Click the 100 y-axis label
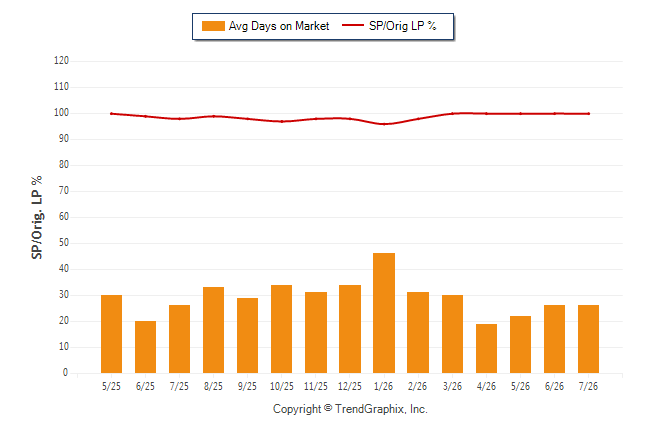 pos(61,113)
